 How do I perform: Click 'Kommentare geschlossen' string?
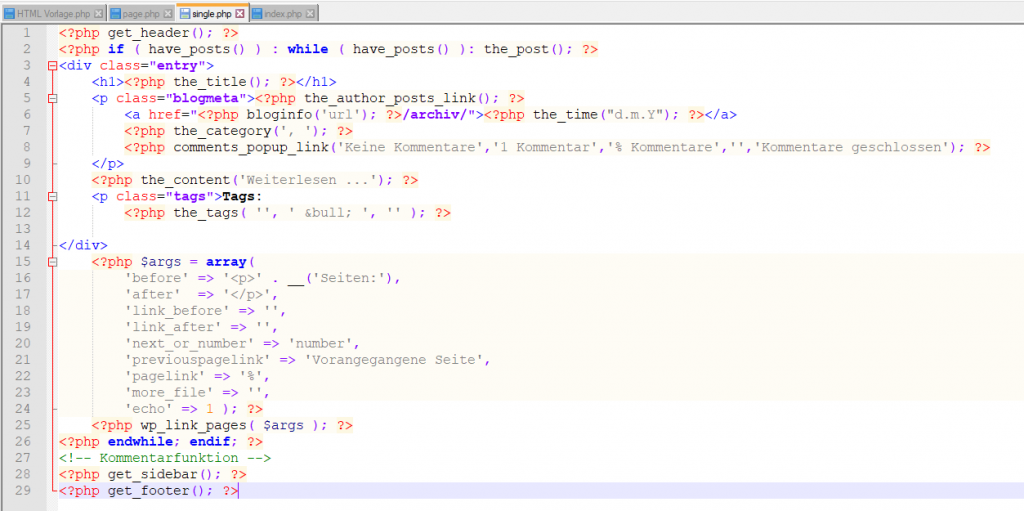pos(854,147)
